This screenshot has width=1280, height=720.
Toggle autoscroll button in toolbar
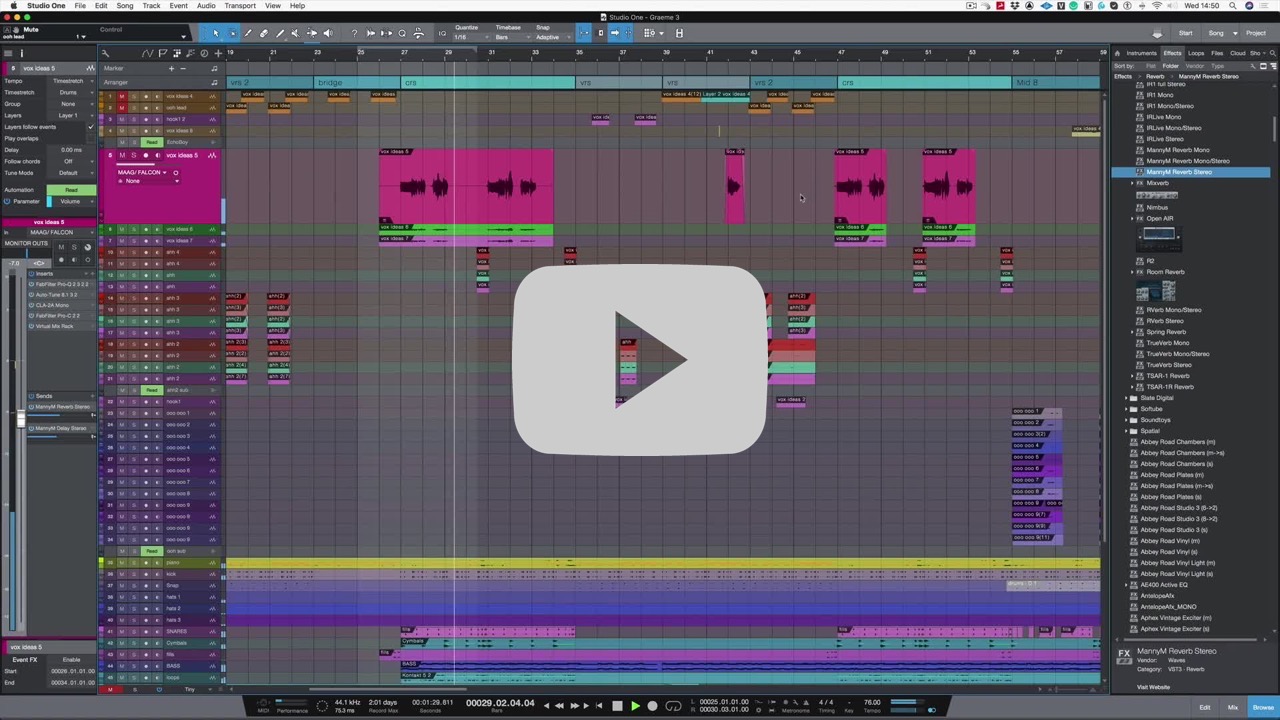(616, 33)
